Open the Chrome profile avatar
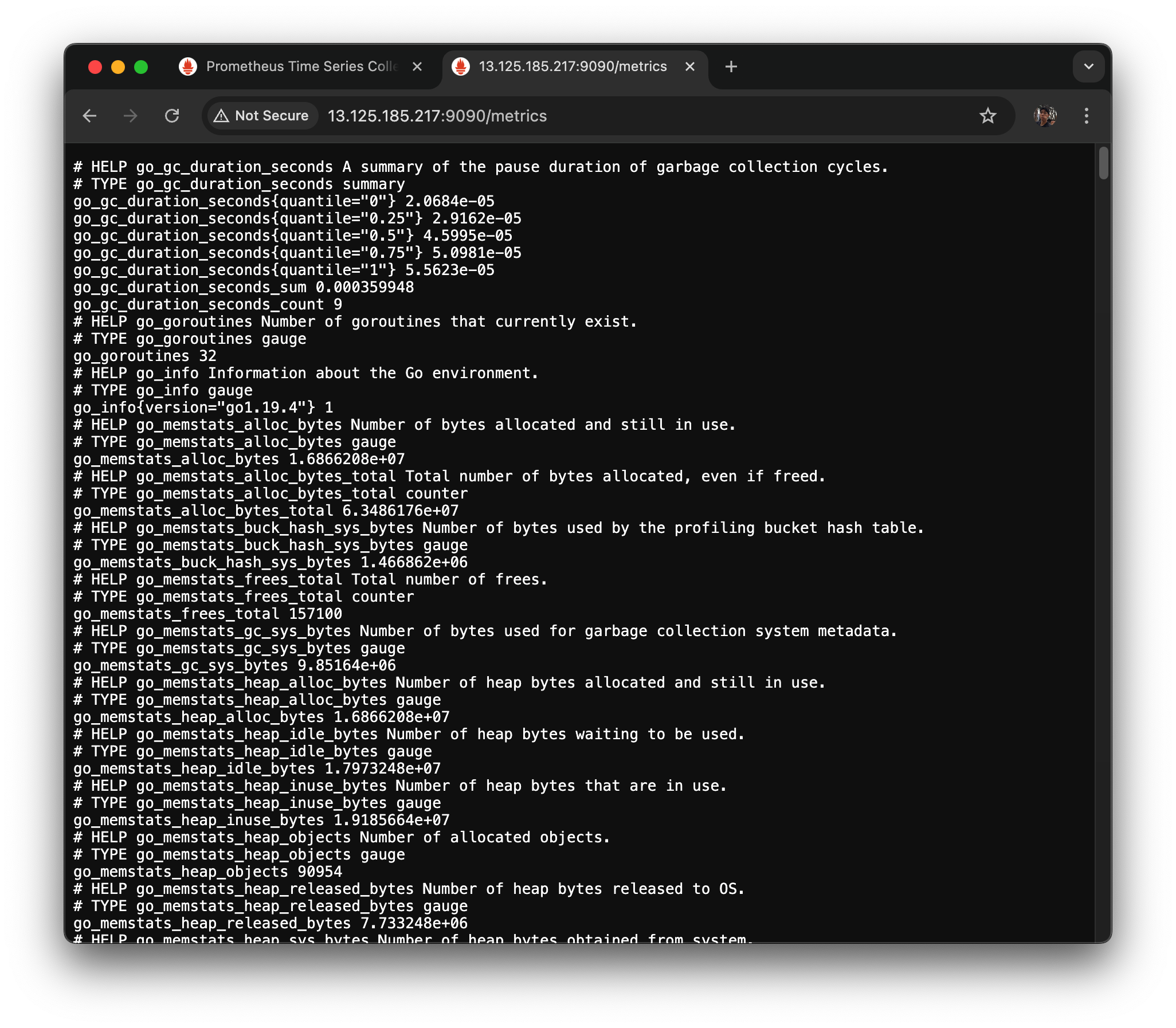 pos(1045,116)
